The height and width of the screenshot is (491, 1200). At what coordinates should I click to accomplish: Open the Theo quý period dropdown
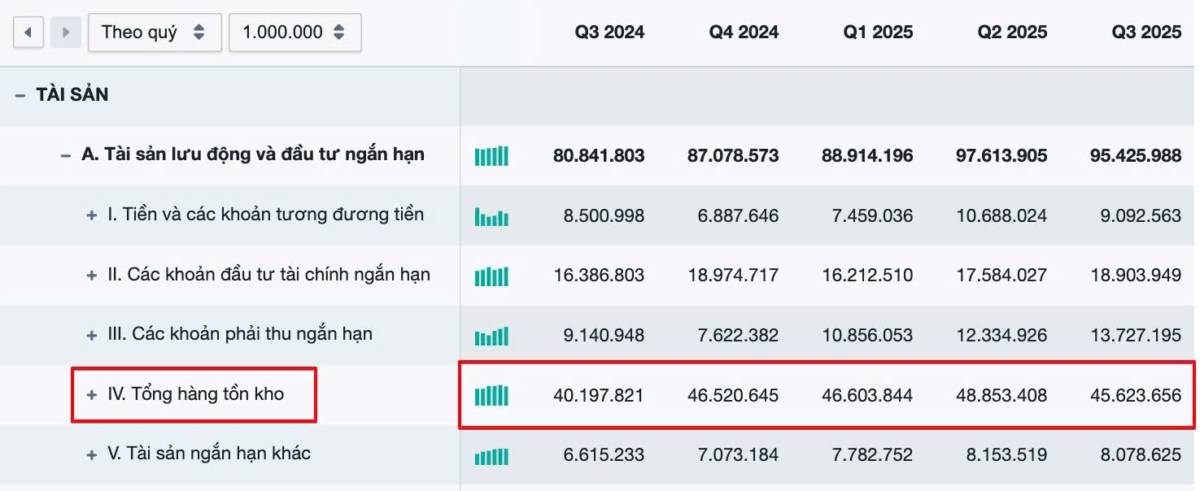pyautogui.click(x=155, y=32)
